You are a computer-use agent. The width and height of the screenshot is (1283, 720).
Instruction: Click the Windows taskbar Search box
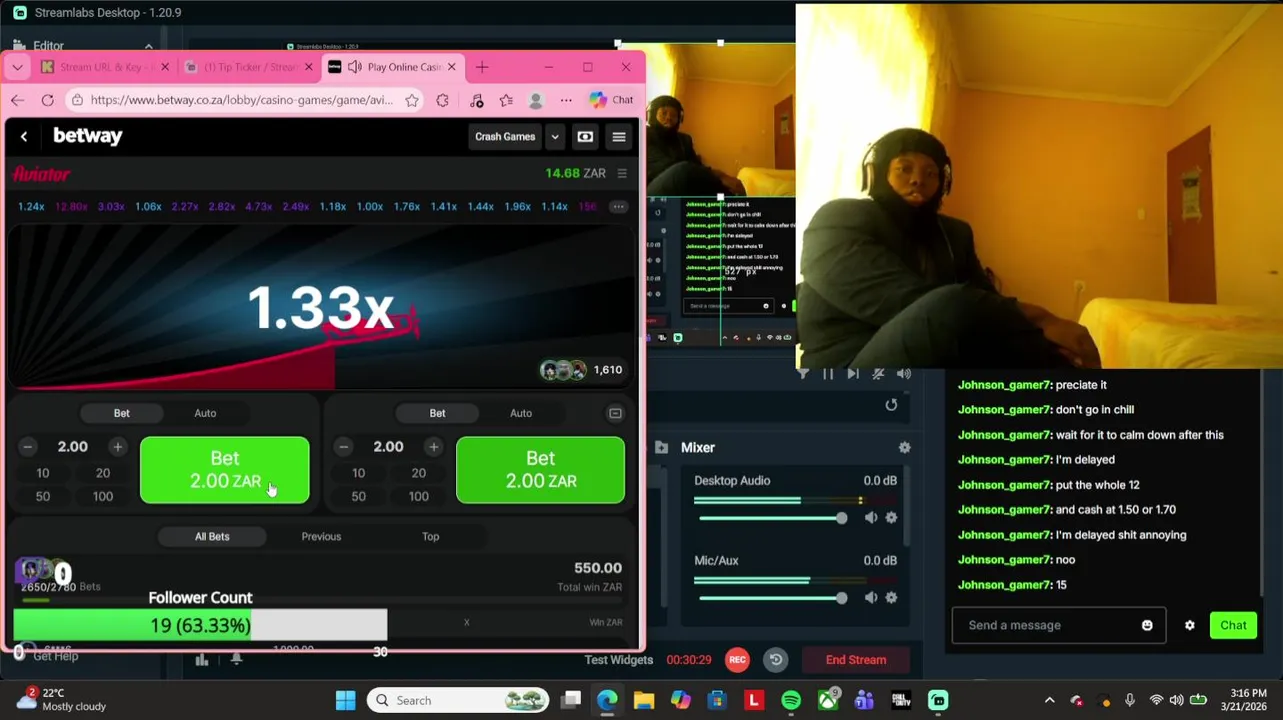(x=458, y=700)
